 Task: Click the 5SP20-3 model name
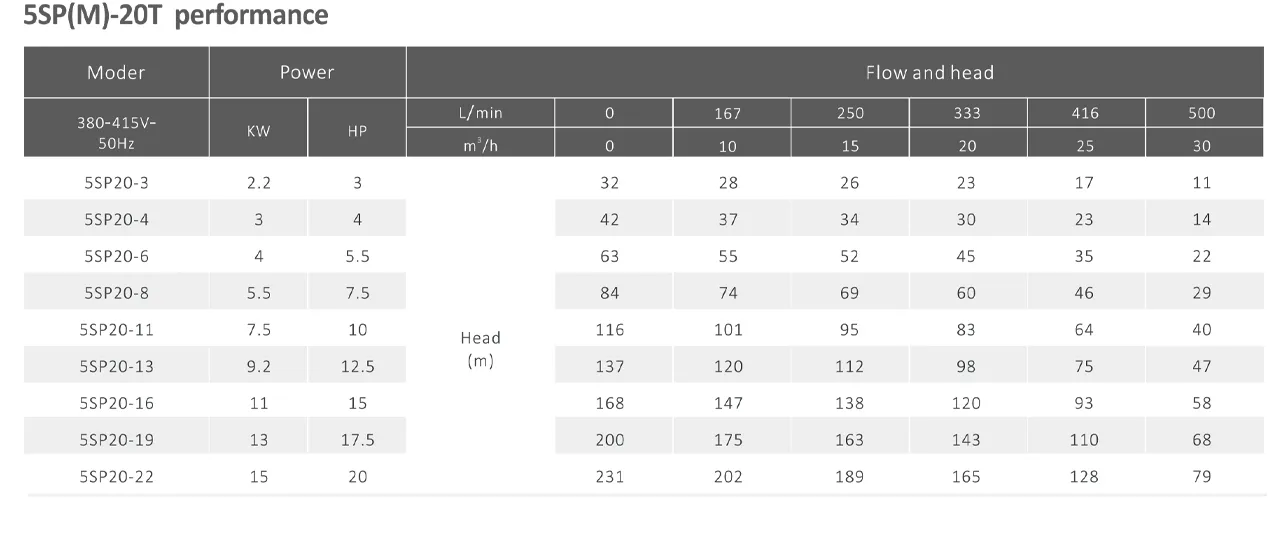tap(116, 183)
